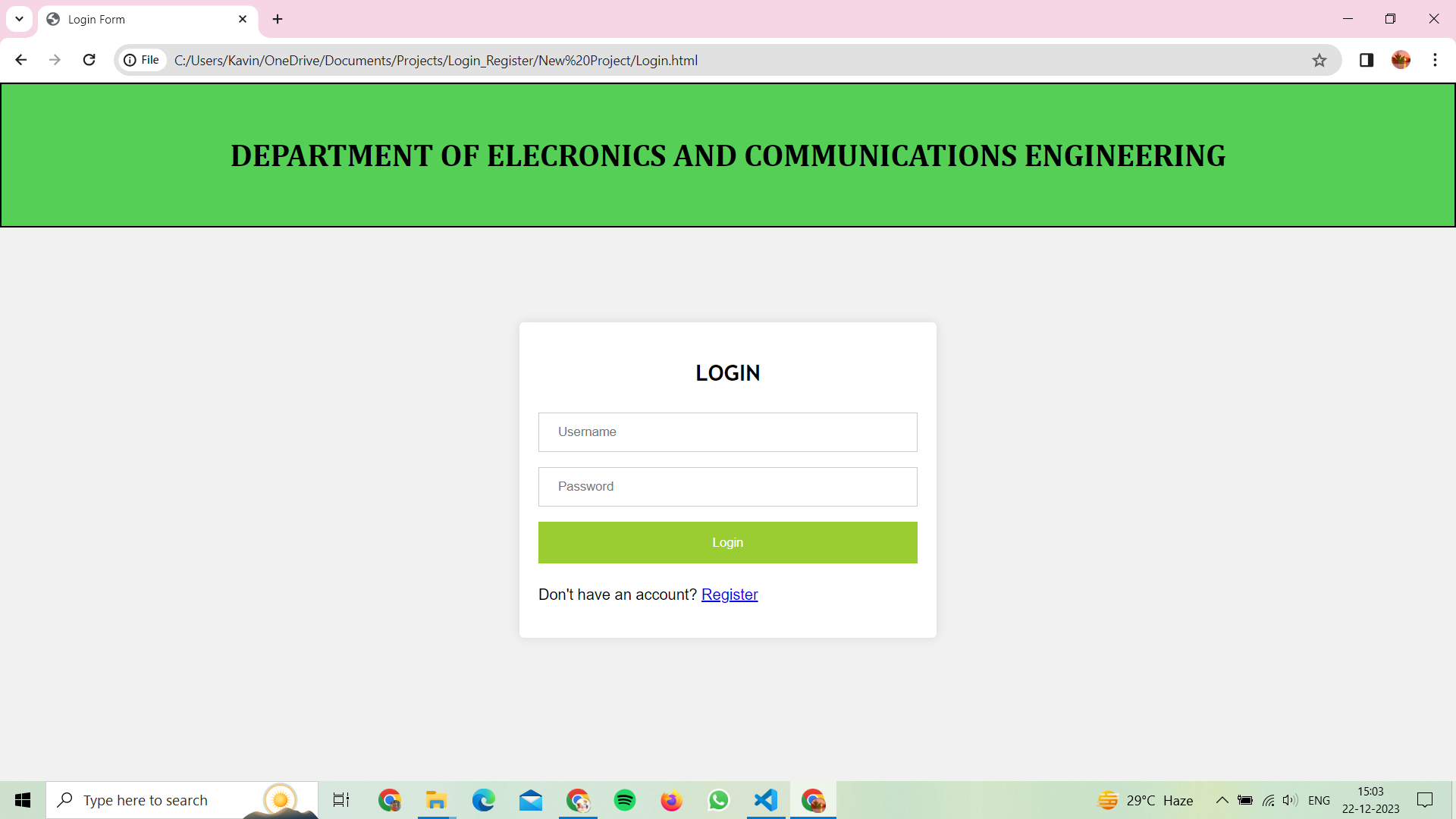The height and width of the screenshot is (819, 1456).
Task: Follow the Register link
Action: [x=729, y=595]
